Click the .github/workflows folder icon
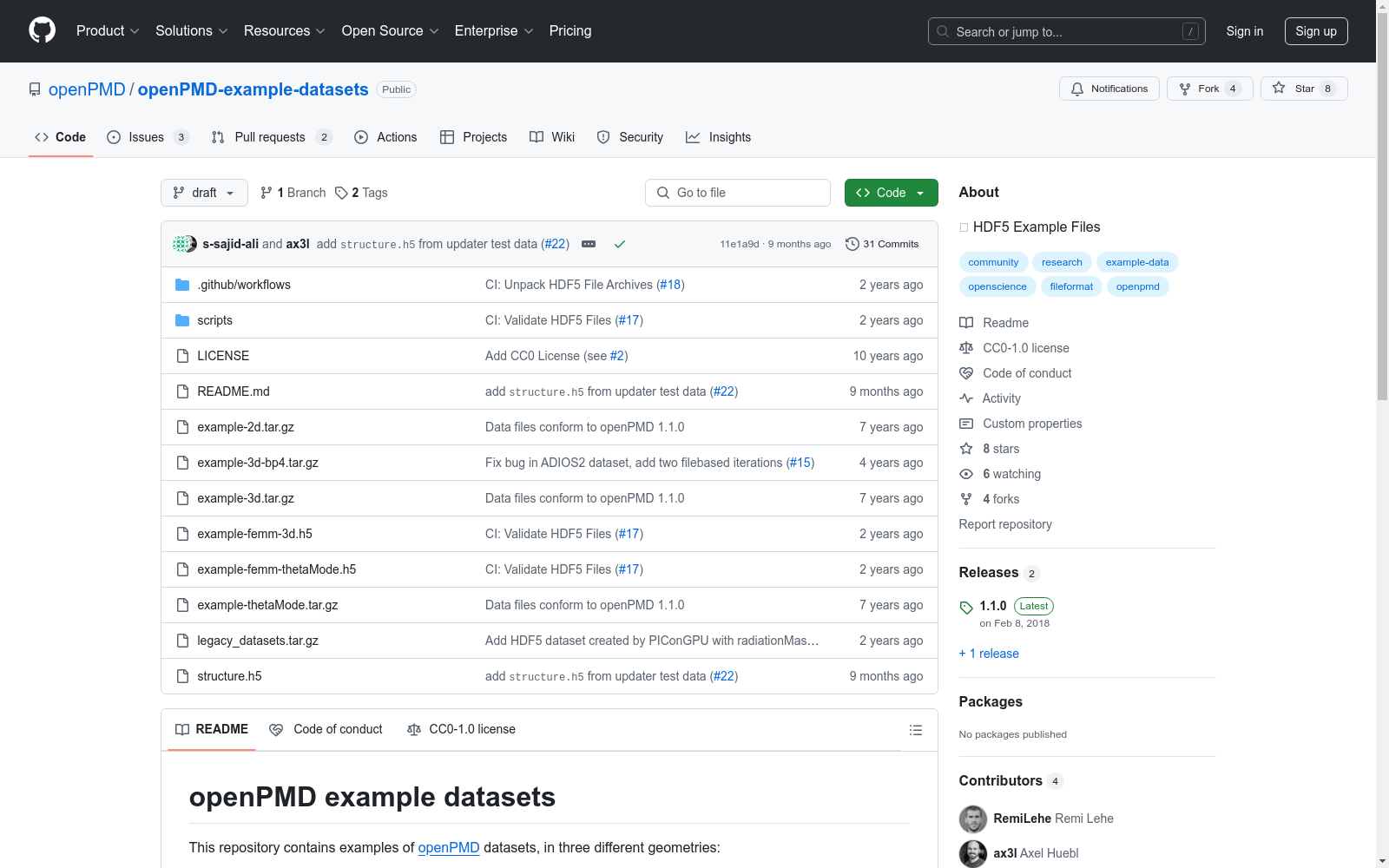This screenshot has width=1389, height=868. click(182, 285)
